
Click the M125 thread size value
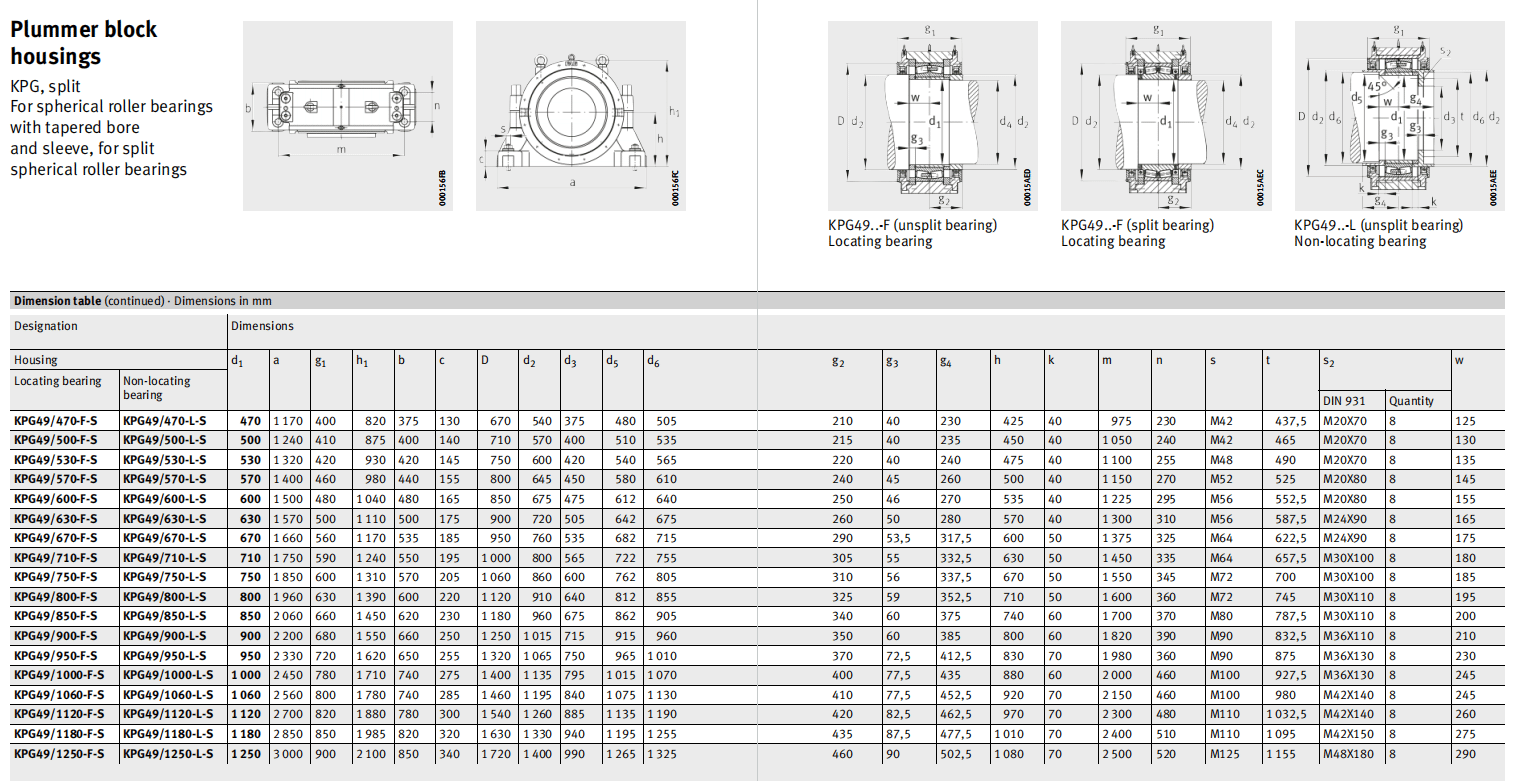coord(1225,753)
